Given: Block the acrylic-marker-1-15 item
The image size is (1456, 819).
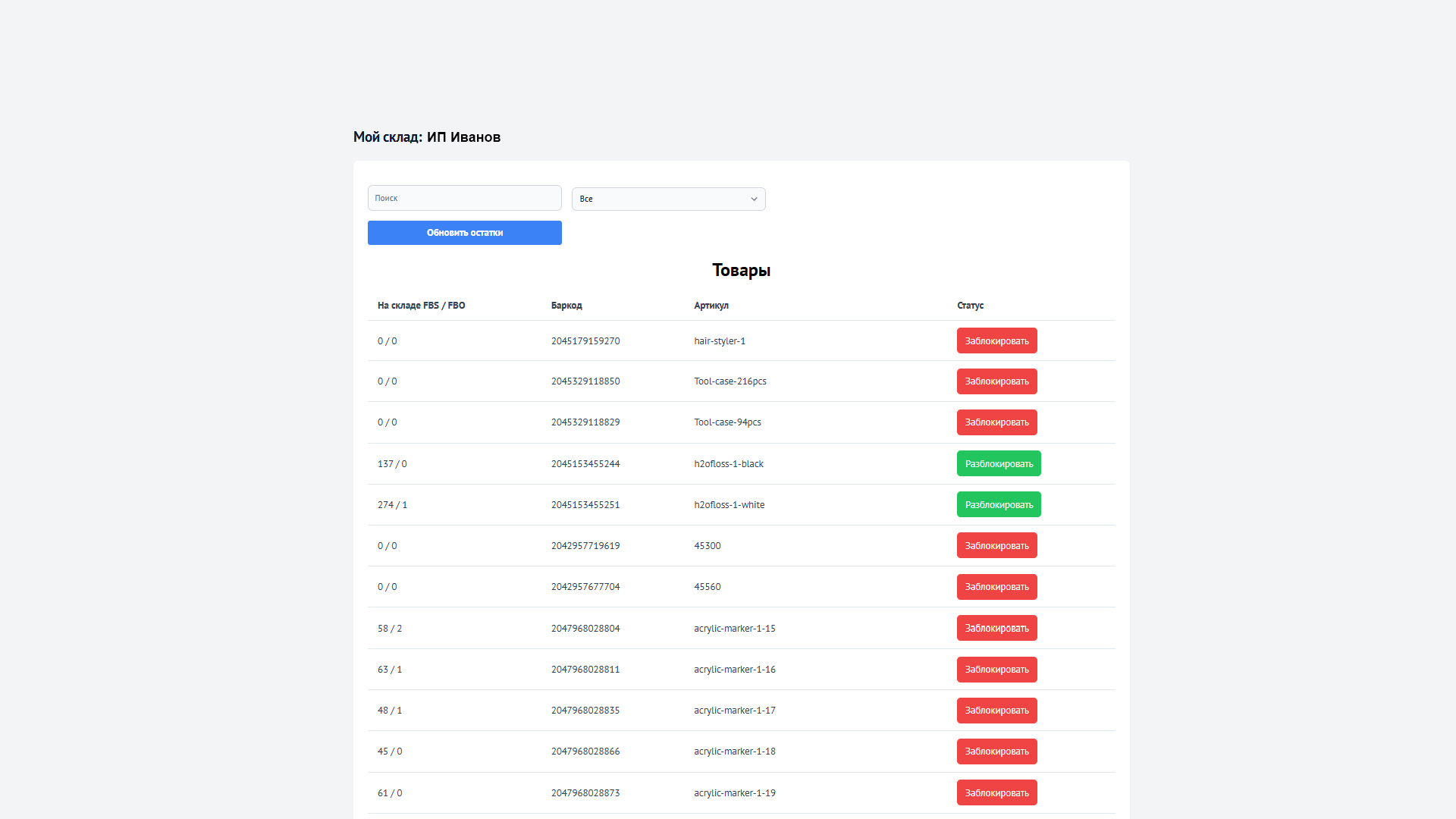Looking at the screenshot, I should pos(996,628).
